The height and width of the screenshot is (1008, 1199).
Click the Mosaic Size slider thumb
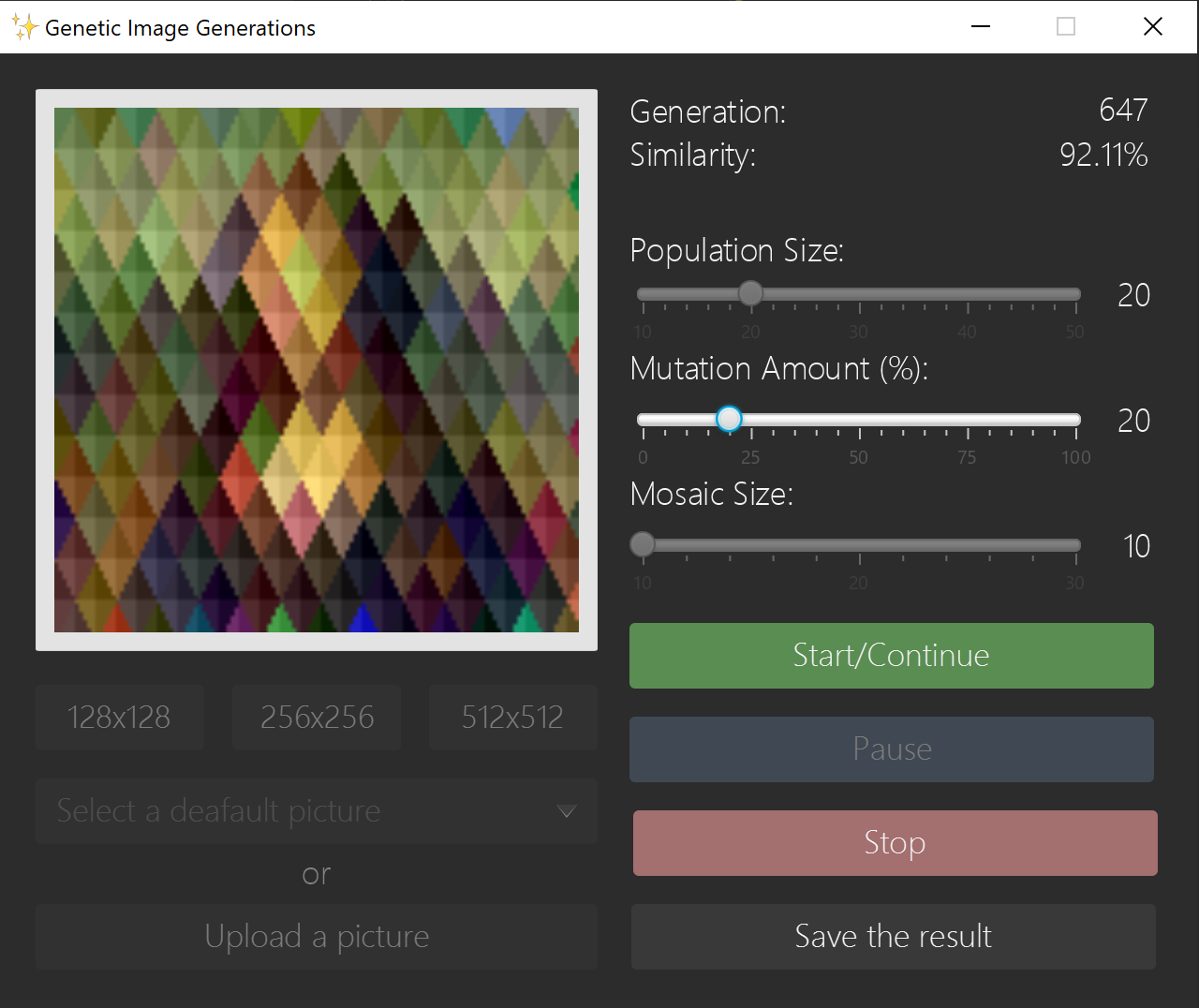pyautogui.click(x=643, y=544)
